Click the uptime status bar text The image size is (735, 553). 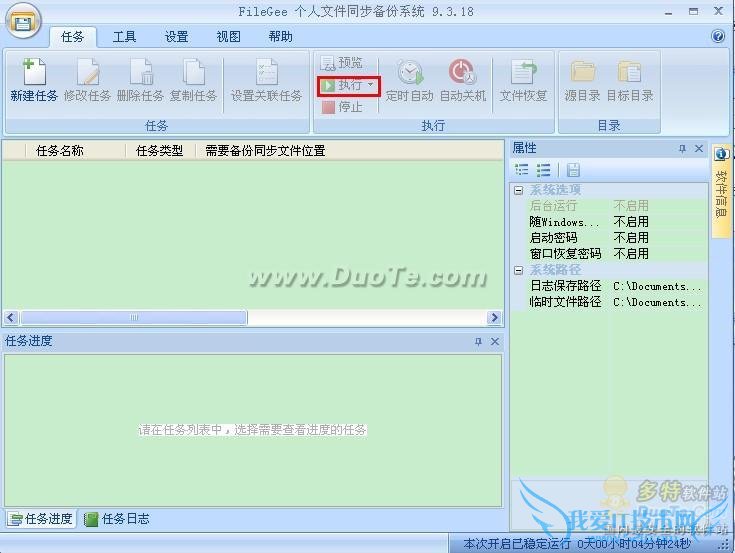[x=577, y=544]
